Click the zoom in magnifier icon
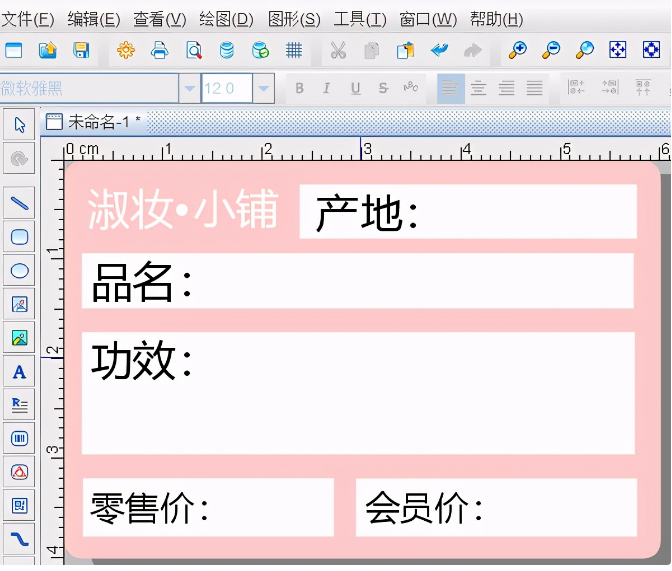 click(x=517, y=51)
